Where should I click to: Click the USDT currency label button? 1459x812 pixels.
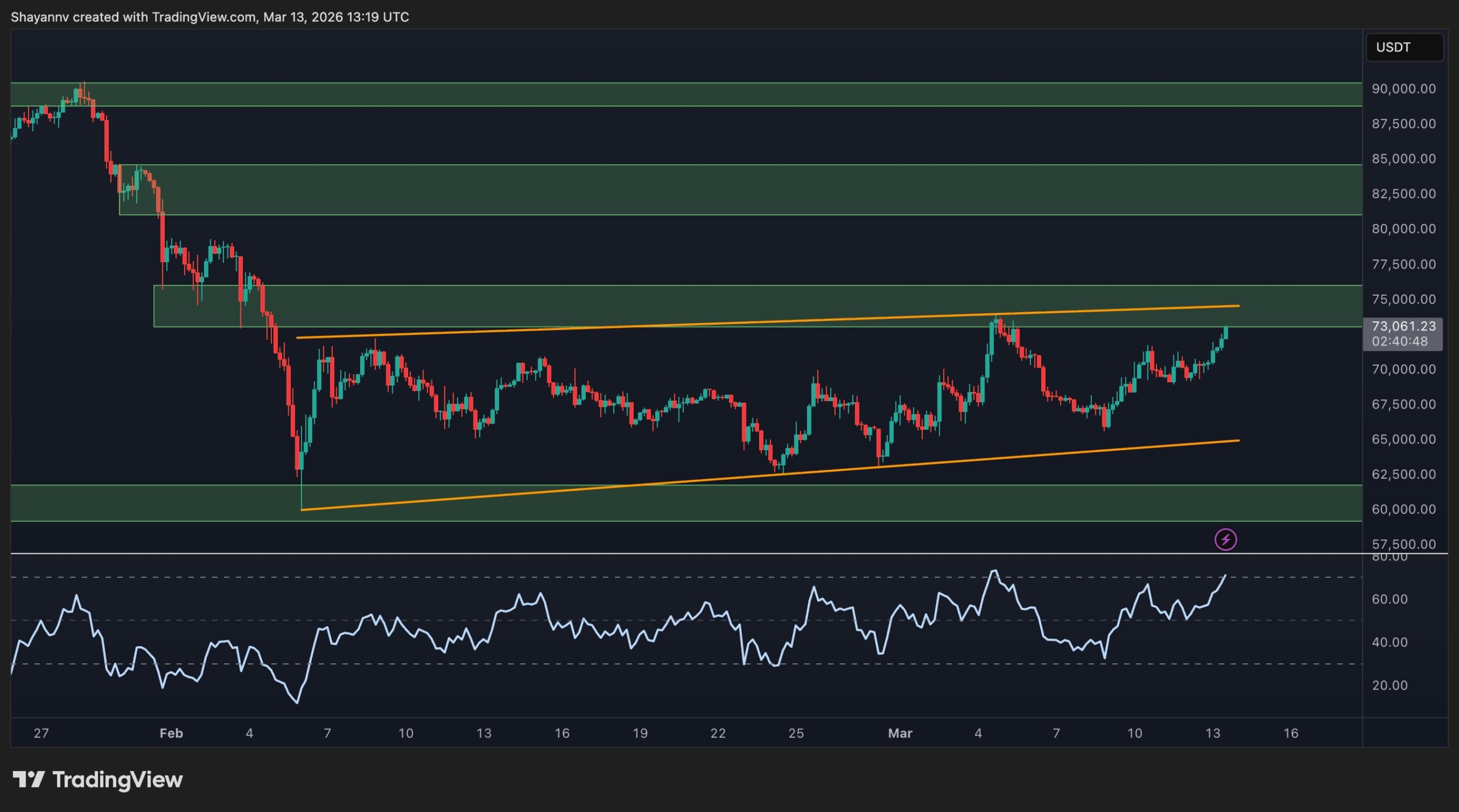(x=1404, y=47)
